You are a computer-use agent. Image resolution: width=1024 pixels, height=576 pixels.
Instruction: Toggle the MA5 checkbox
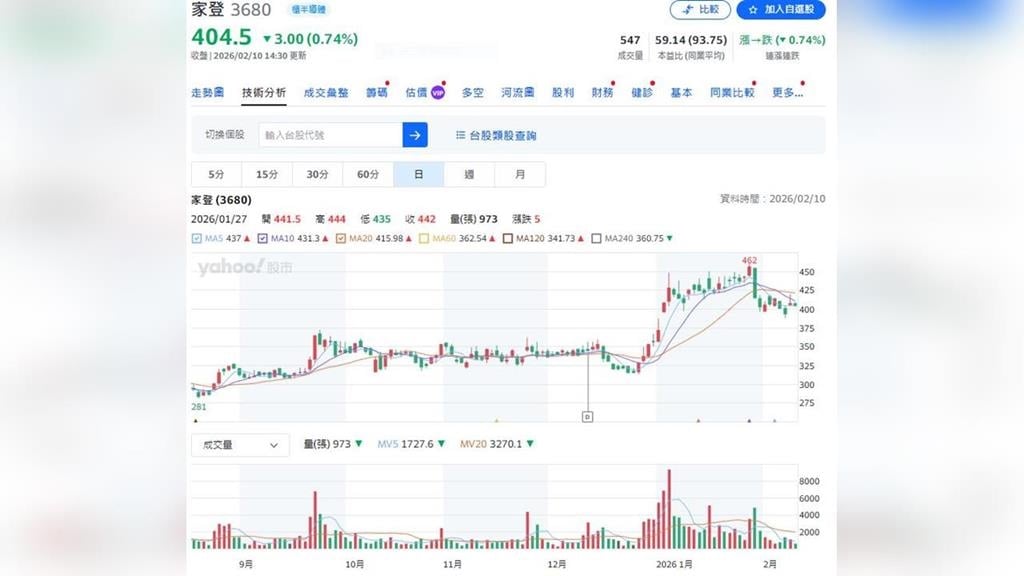pos(197,239)
